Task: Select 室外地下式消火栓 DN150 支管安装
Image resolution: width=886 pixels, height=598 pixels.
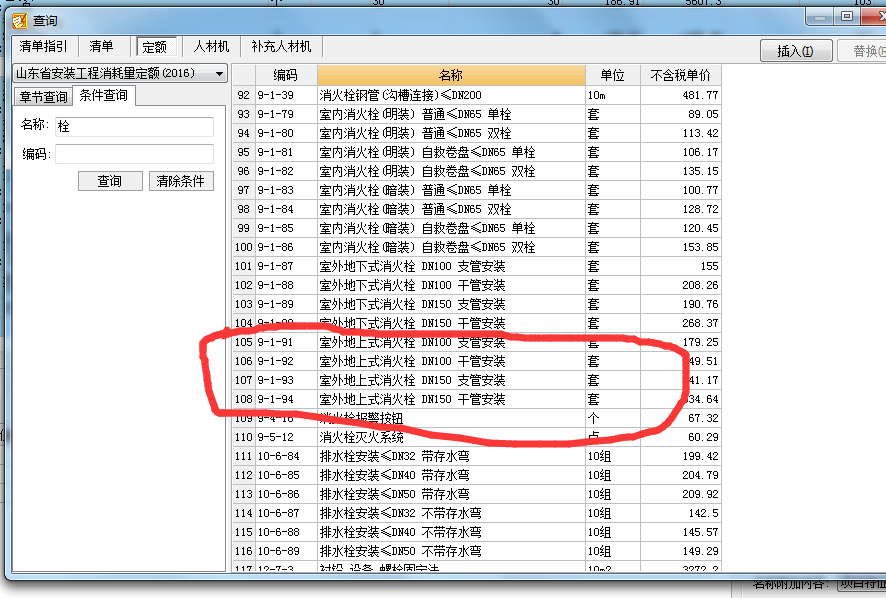Action: pos(477,305)
